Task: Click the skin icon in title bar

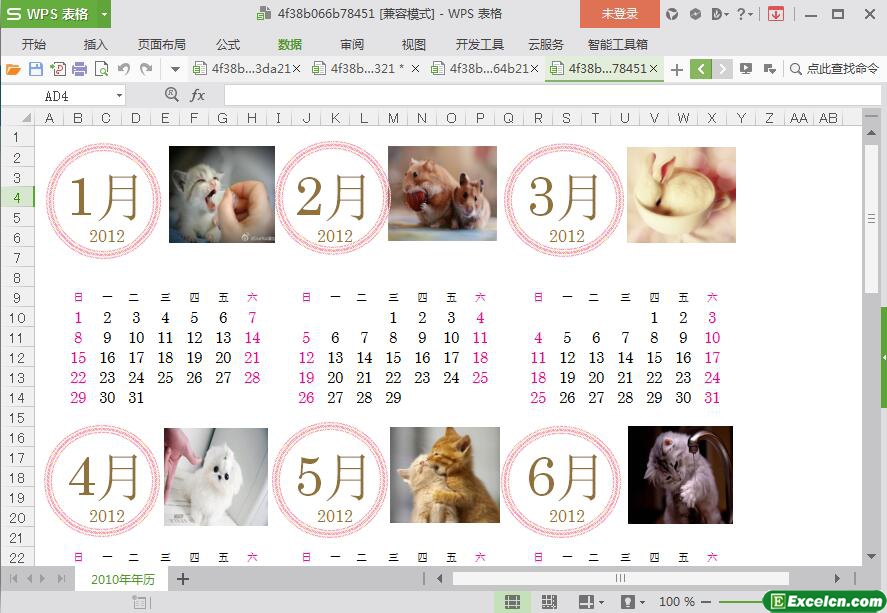Action: (671, 14)
